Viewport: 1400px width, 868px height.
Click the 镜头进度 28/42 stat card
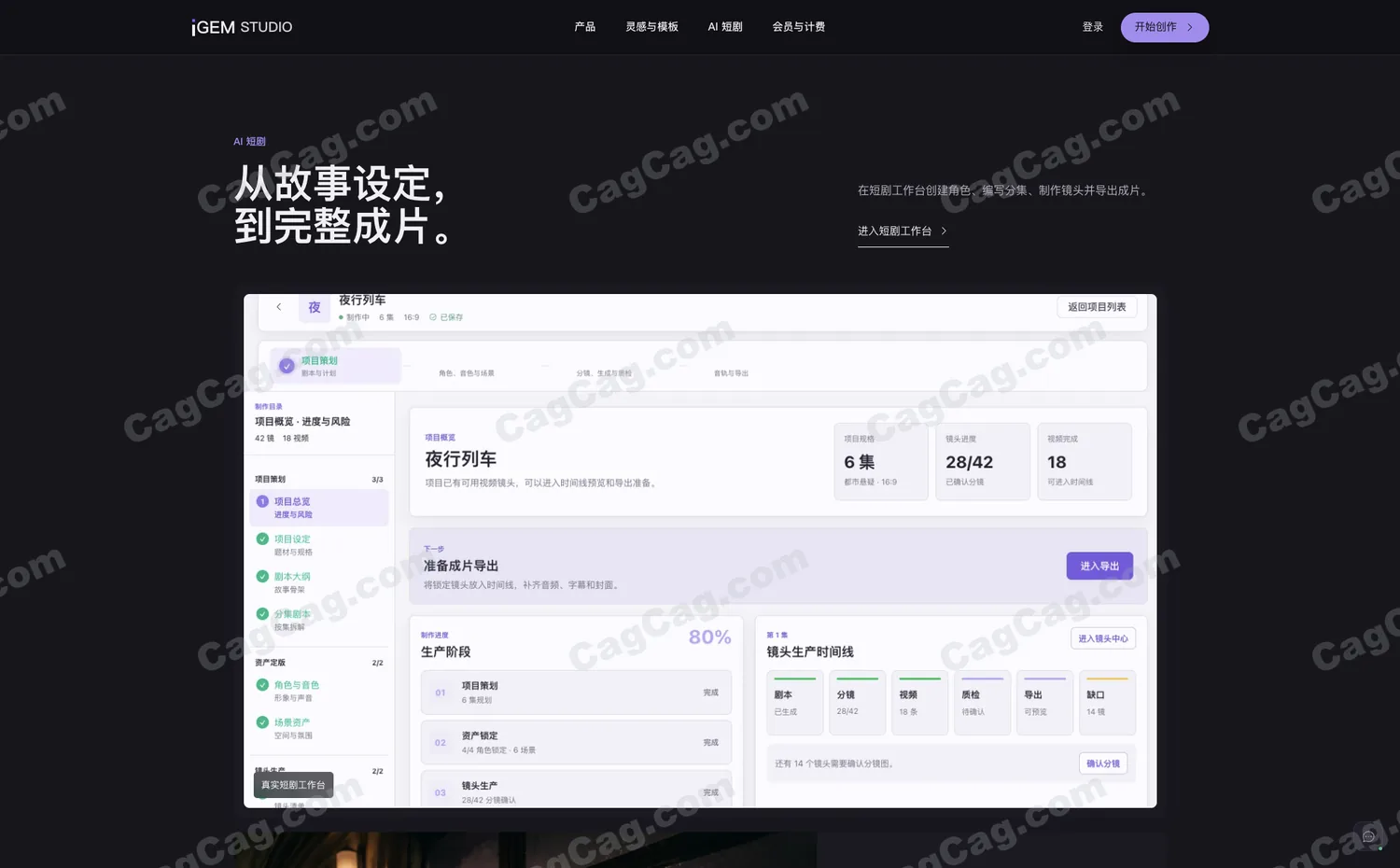[983, 462]
